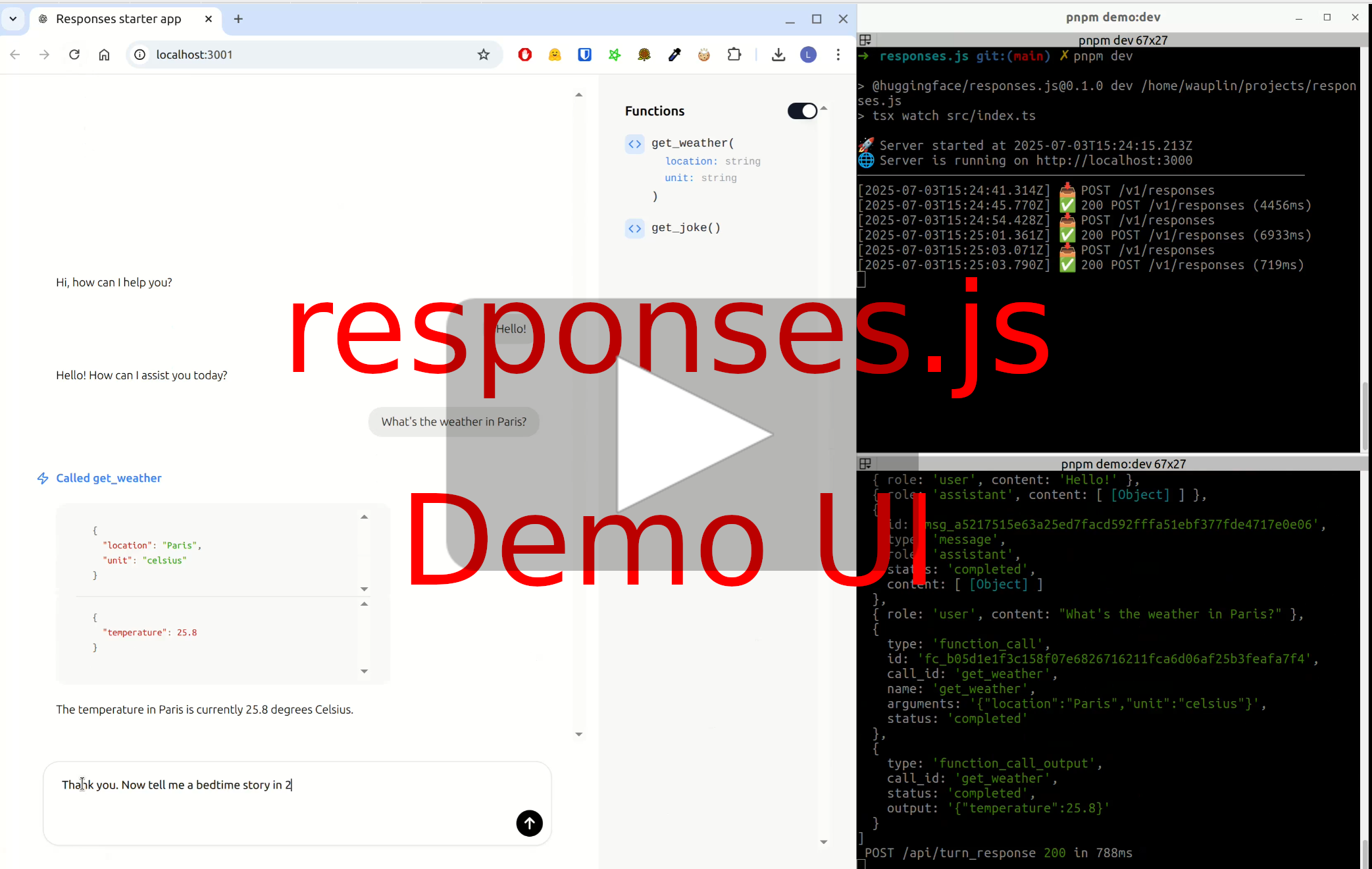Reload the localhost page
This screenshot has height=869, width=1372.
74,55
